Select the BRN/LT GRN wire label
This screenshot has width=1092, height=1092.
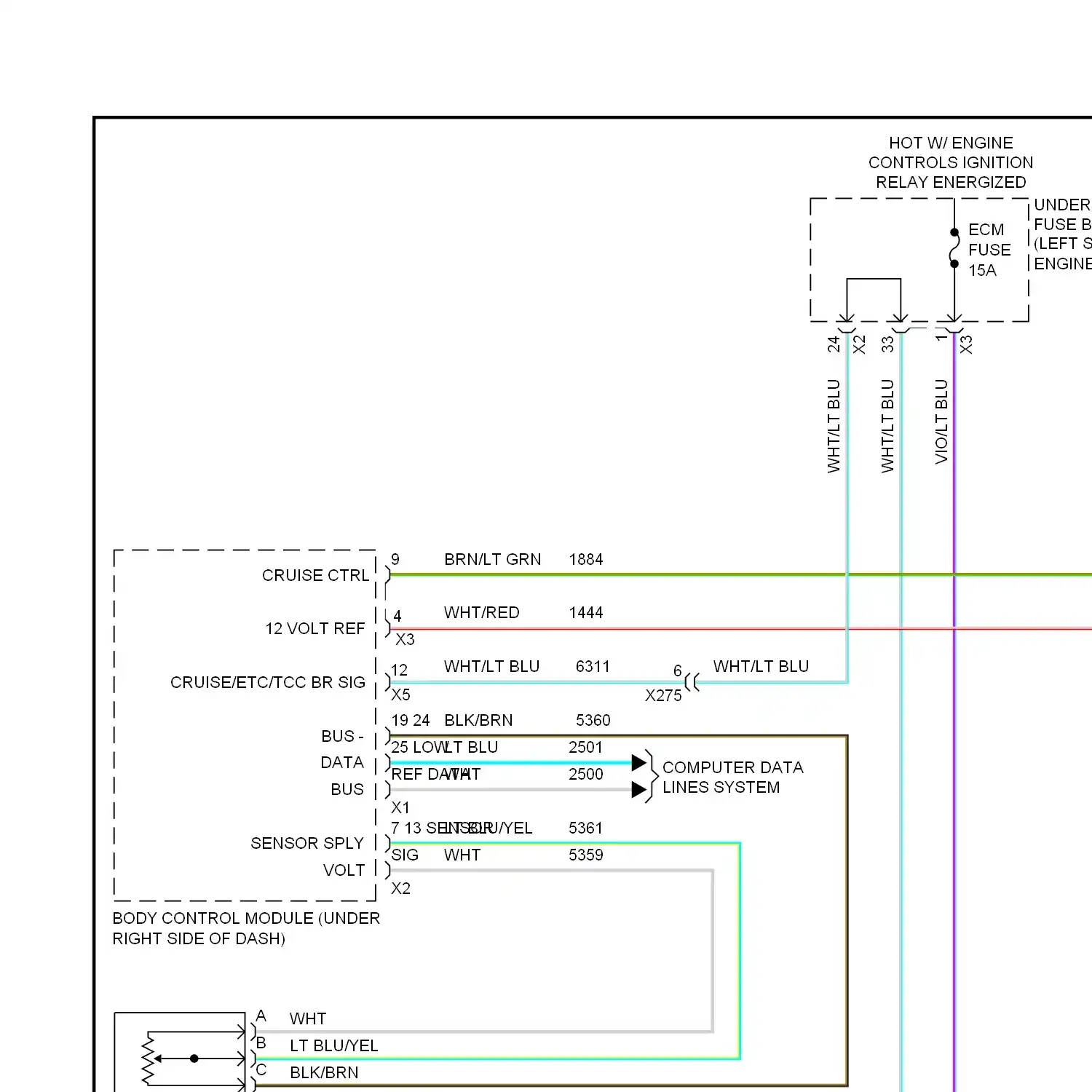point(493,559)
